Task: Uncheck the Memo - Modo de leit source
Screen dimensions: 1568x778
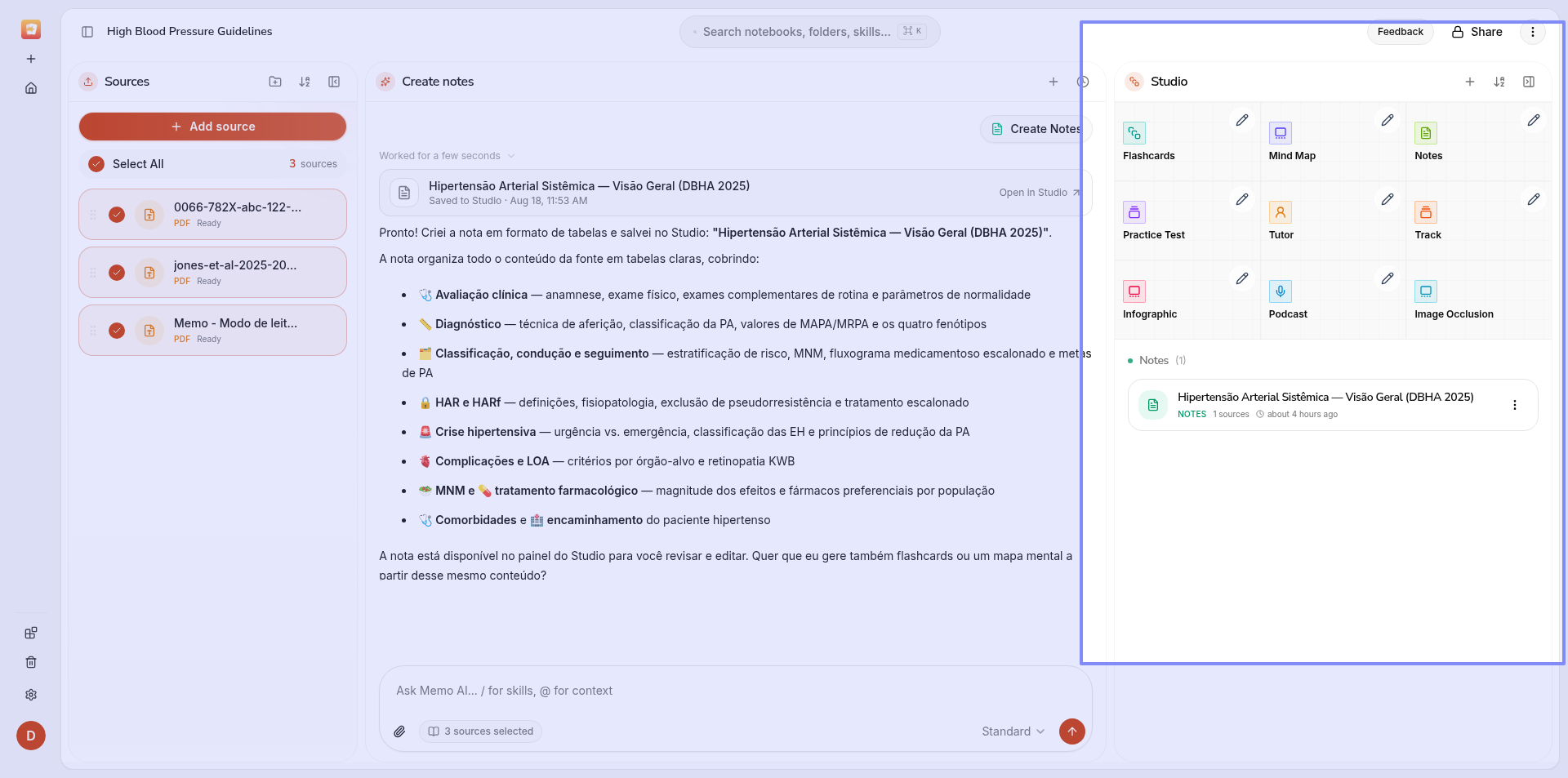Action: point(117,331)
